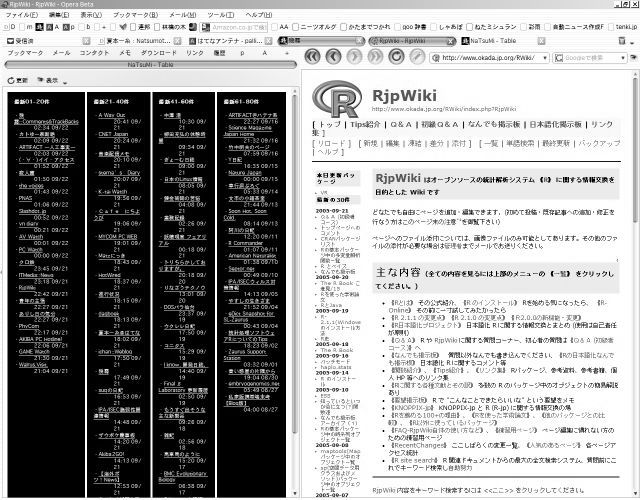This screenshot has width=640, height=500.
Task: Click the 日本語化掲示板 navigation link
Action: point(556,124)
